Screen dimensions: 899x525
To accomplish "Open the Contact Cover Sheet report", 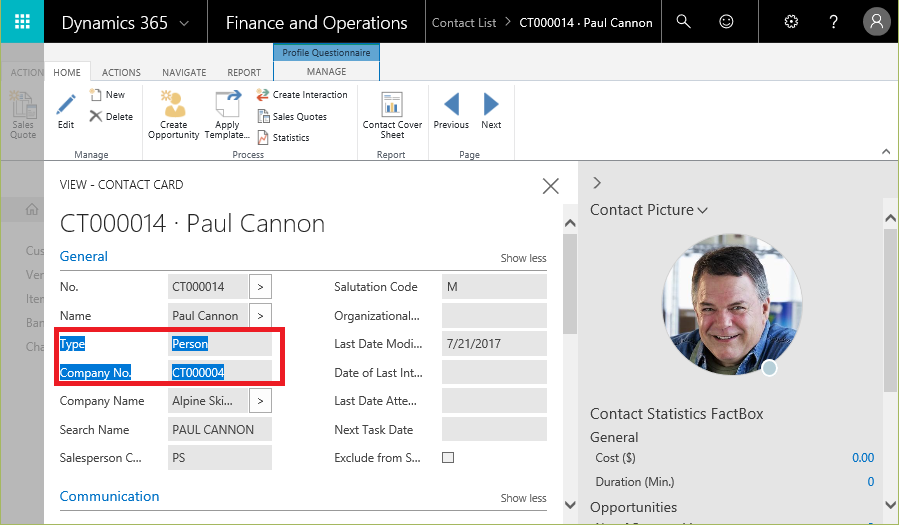I will point(392,115).
